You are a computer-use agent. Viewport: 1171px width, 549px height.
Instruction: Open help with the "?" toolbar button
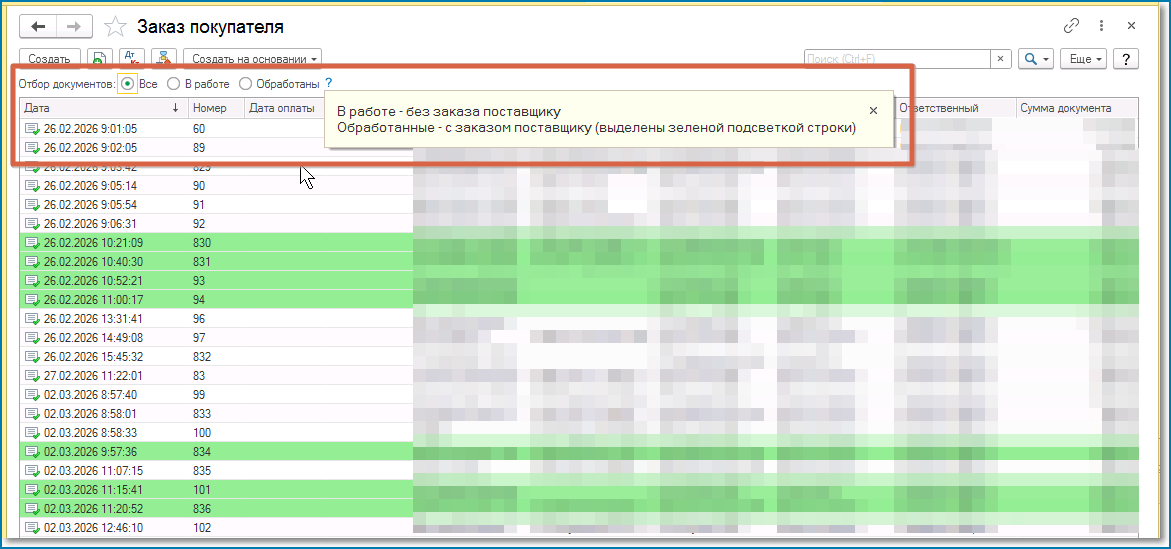(x=1126, y=60)
